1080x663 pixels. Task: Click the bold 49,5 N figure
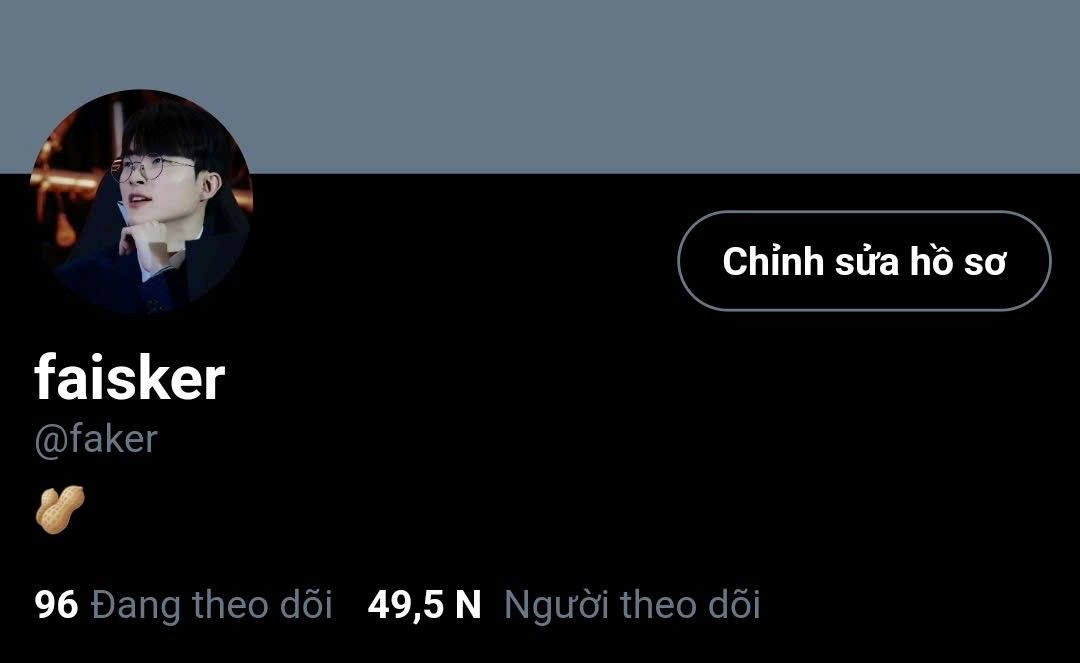[x=424, y=604]
